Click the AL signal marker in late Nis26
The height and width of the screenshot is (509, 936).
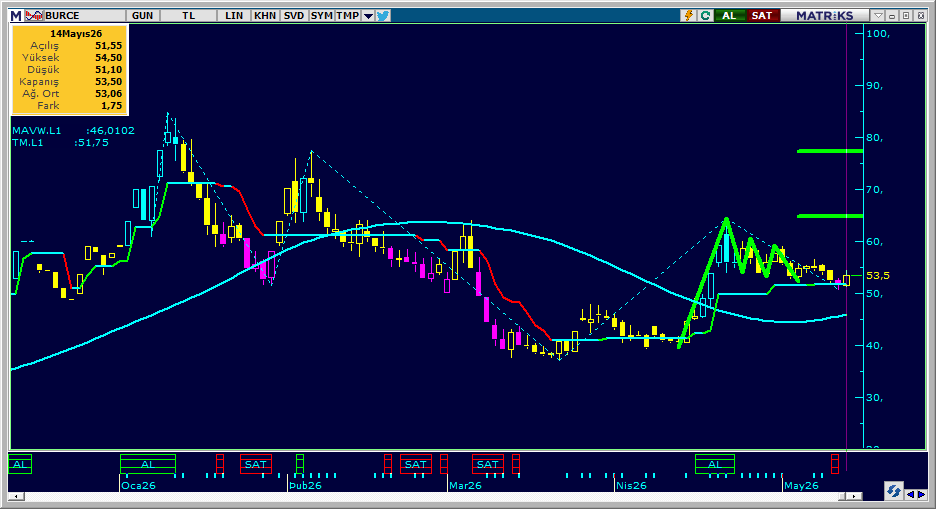pos(715,464)
